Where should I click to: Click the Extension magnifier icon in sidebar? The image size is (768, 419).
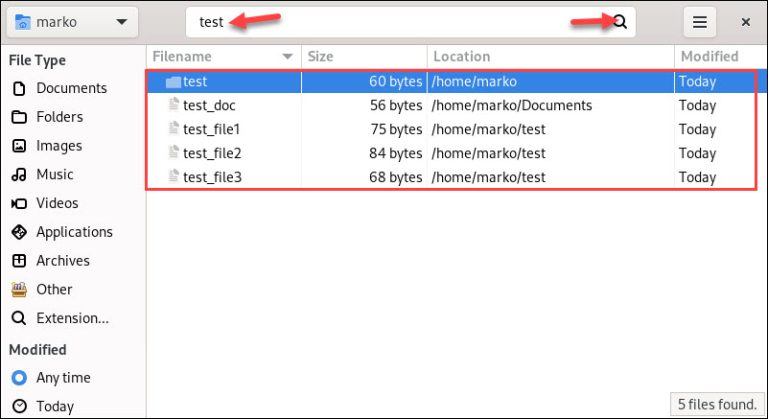coord(19,319)
